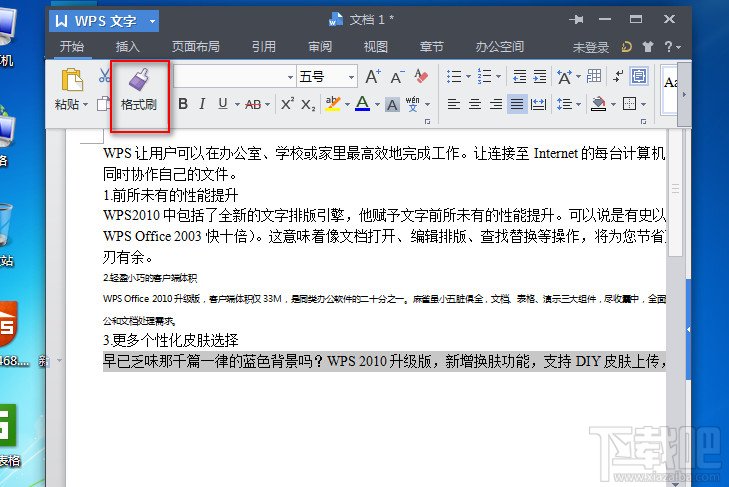This screenshot has width=729, height=487.
Task: Click the Cut scissors icon
Action: tap(104, 76)
